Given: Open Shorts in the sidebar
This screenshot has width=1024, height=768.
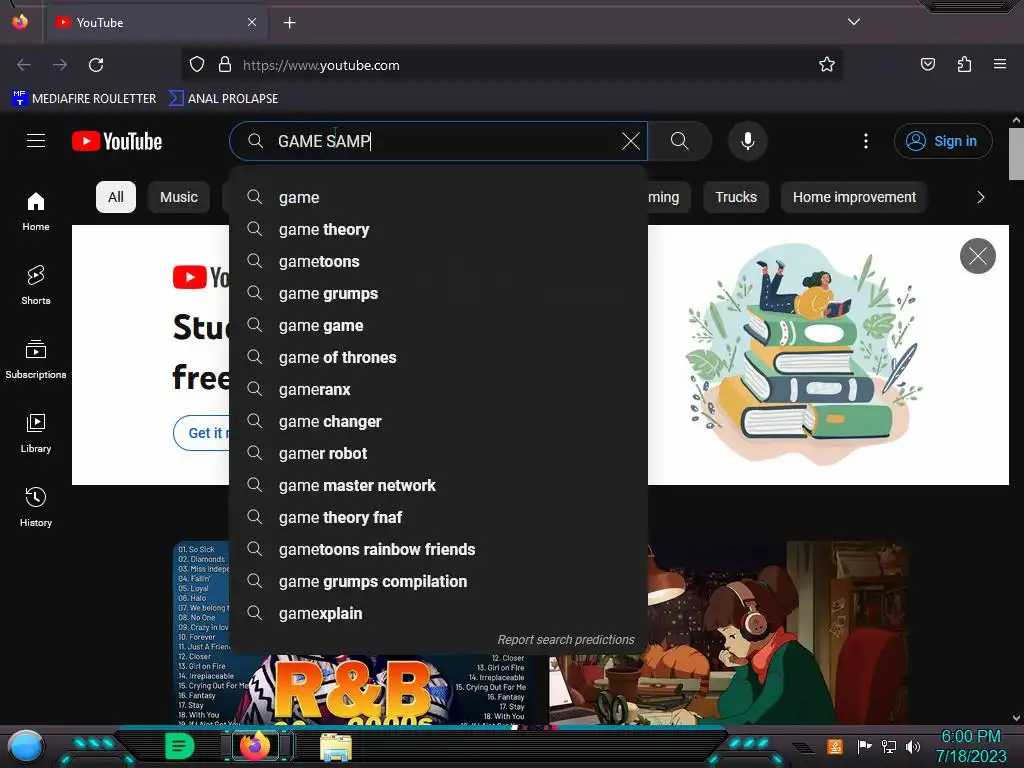Looking at the screenshot, I should [36, 285].
